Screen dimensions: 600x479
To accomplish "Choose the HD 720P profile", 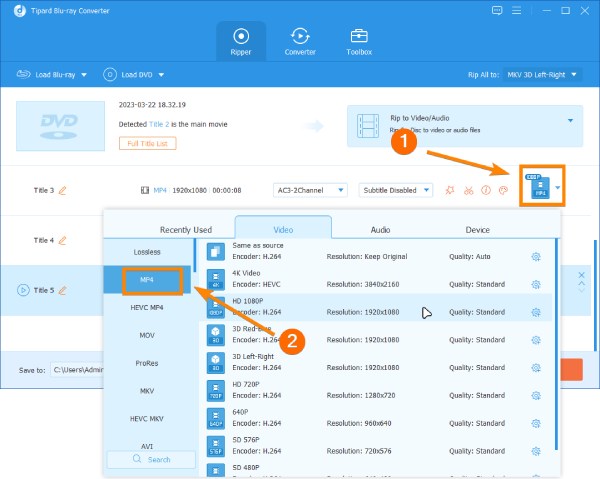I will [x=376, y=391].
